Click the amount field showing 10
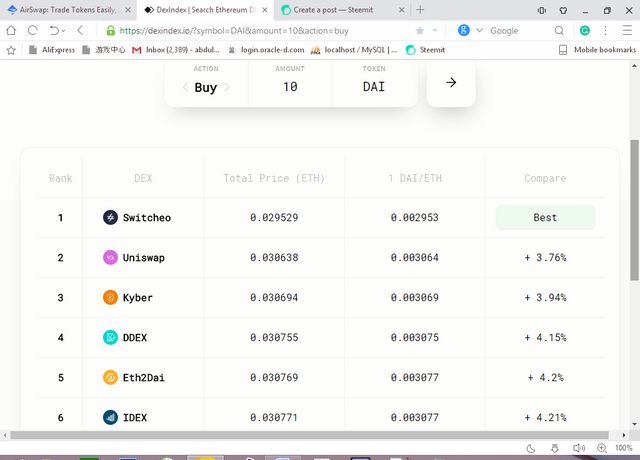Viewport: 640px width, 460px height. [290, 87]
